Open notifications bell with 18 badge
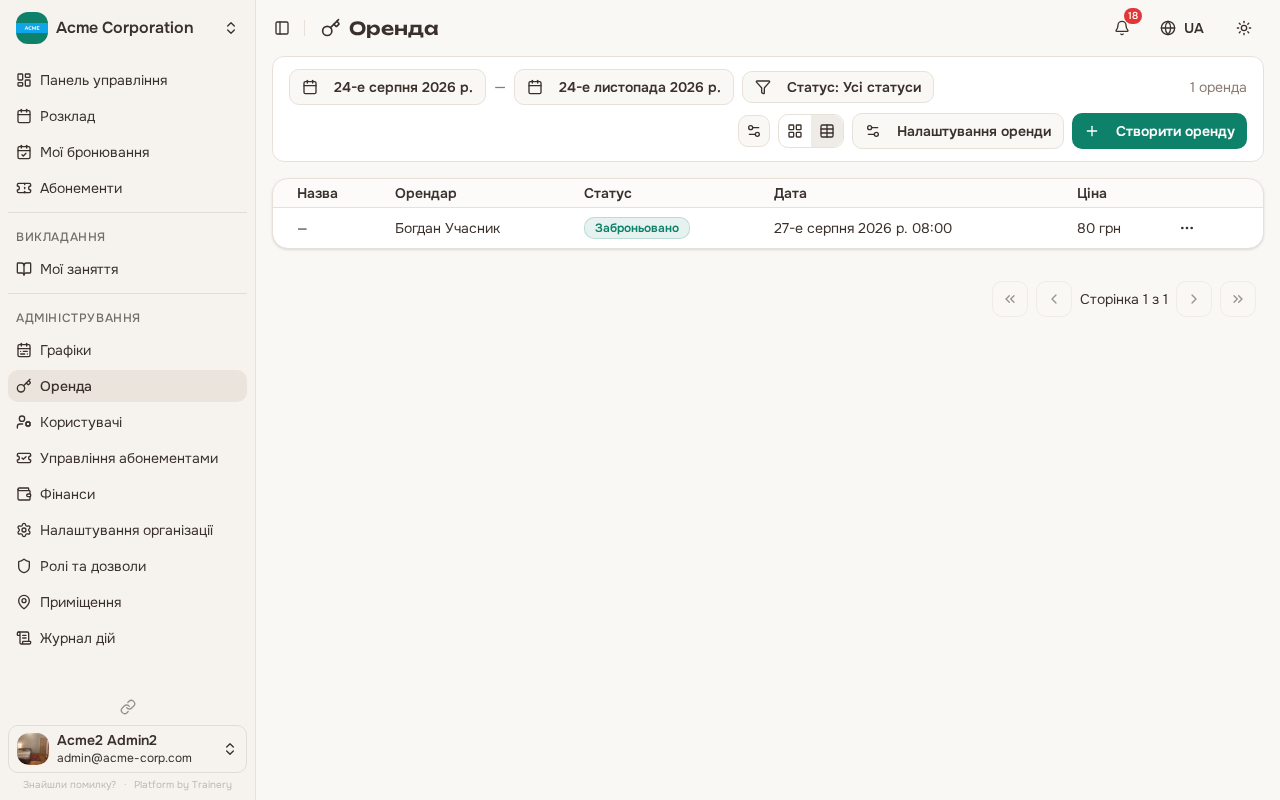The height and width of the screenshot is (800, 1280). 1122,28
